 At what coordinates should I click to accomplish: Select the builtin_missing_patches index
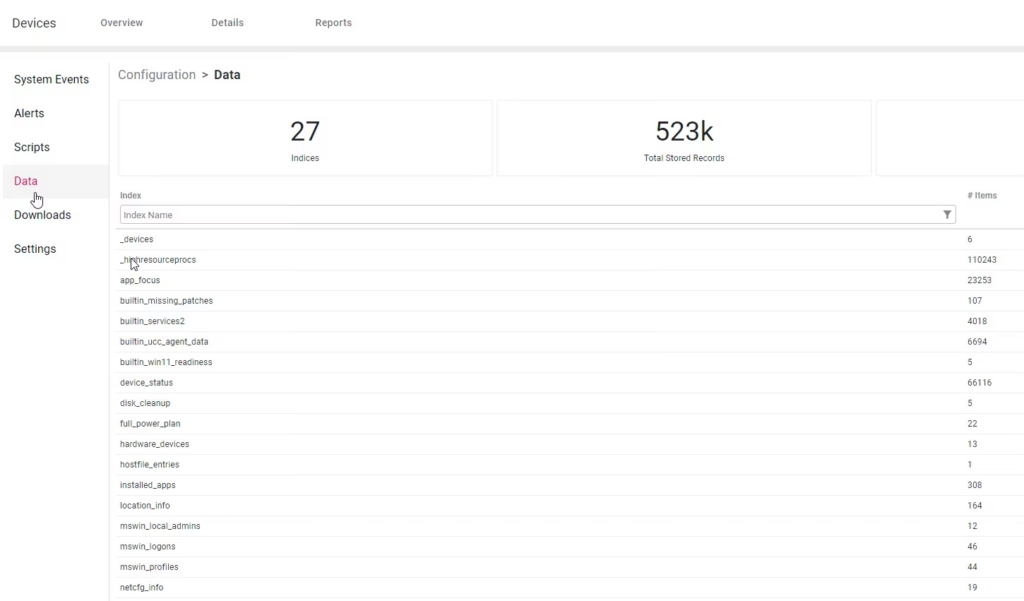click(x=166, y=301)
